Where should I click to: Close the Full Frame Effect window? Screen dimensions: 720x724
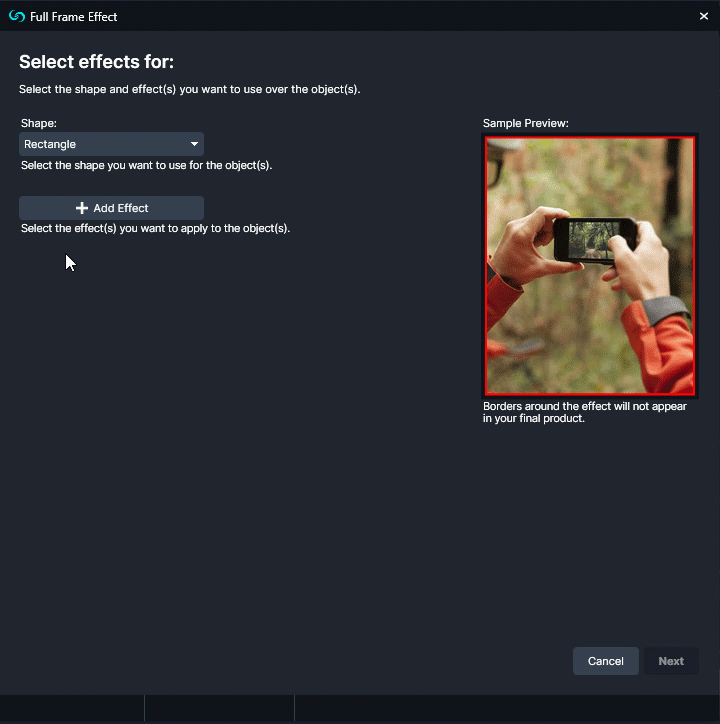[703, 16]
